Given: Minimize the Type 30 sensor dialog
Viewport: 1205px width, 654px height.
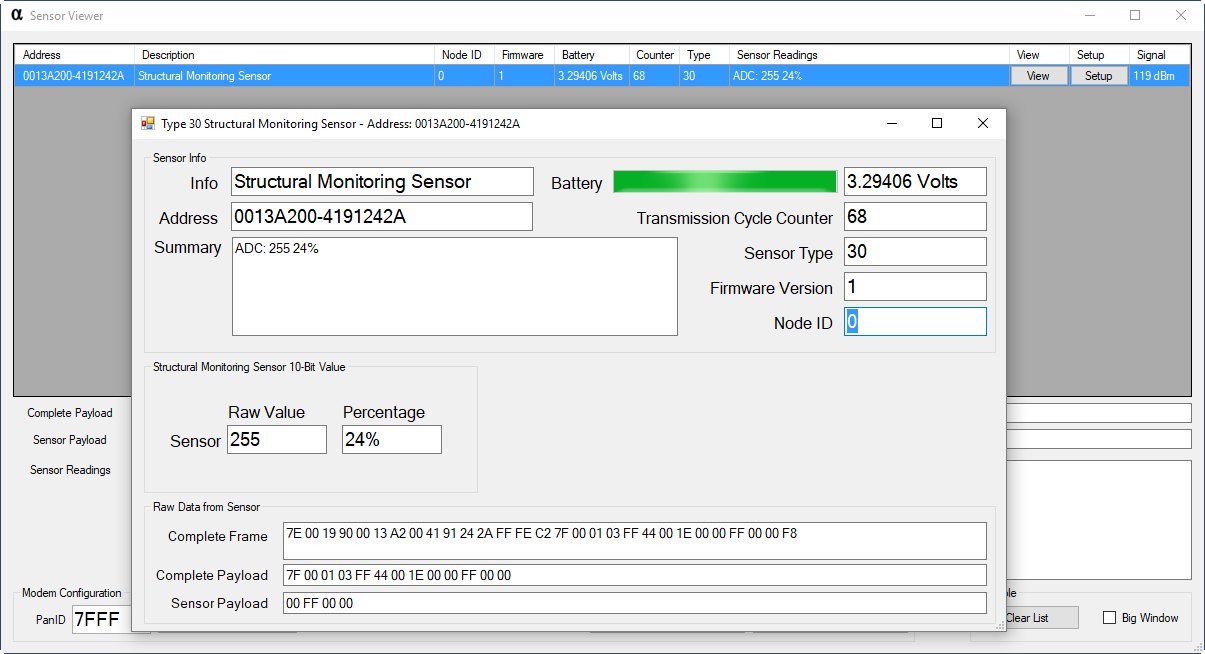Looking at the screenshot, I should [891, 123].
